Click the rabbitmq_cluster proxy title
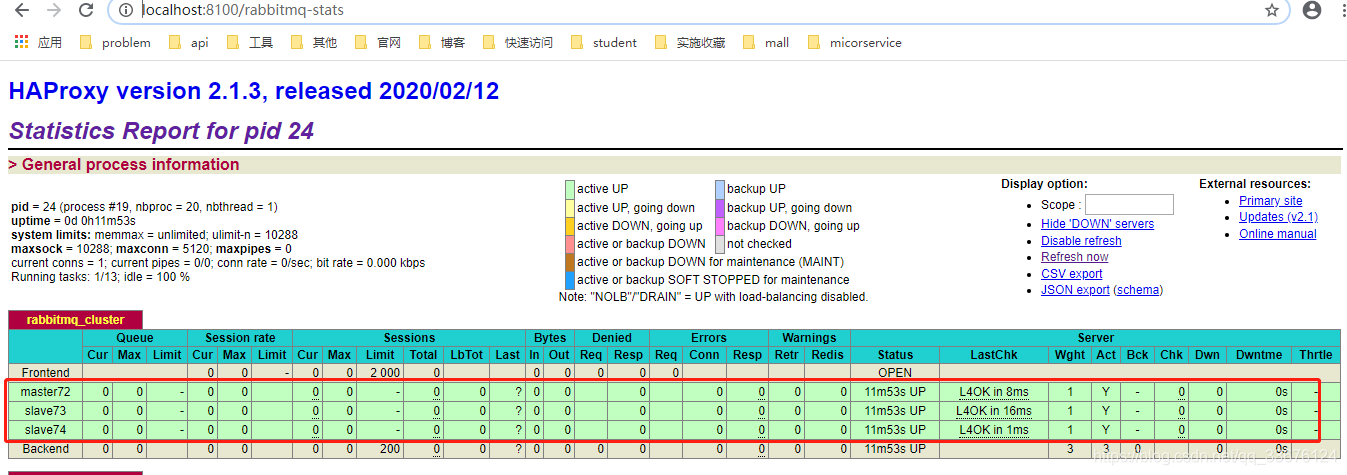Image resolution: width=1347 pixels, height=475 pixels. [x=75, y=320]
